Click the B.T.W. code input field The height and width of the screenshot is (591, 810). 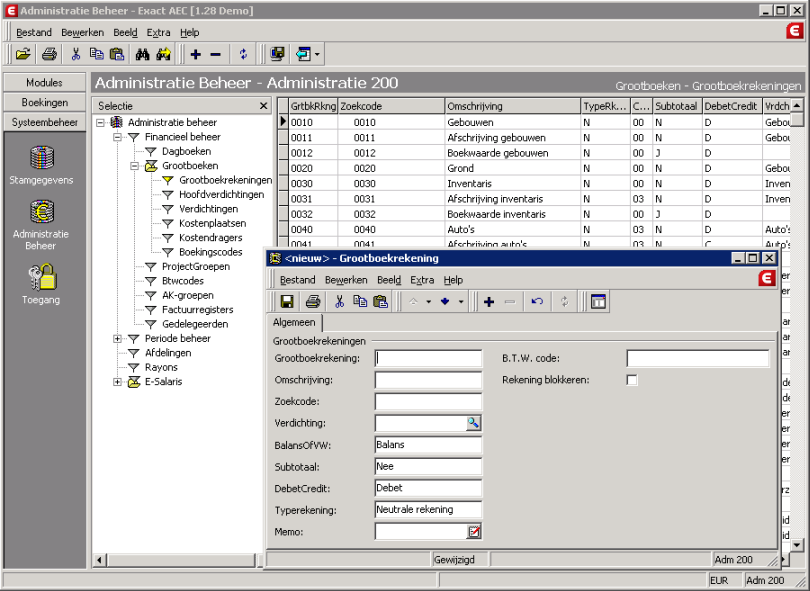click(698, 359)
